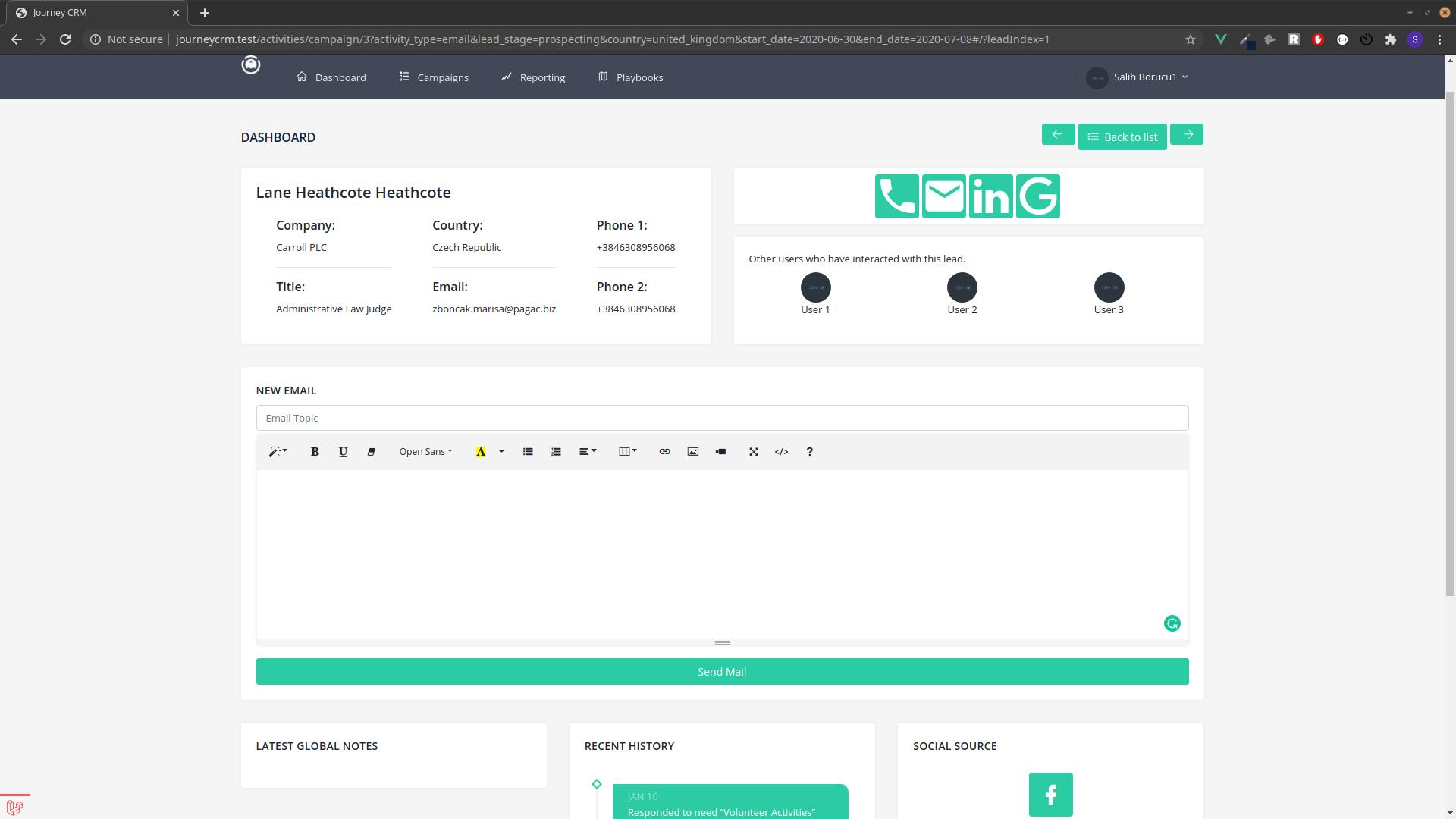Toggle underline formatting in editor
This screenshot has width=1456, height=819.
(x=343, y=452)
